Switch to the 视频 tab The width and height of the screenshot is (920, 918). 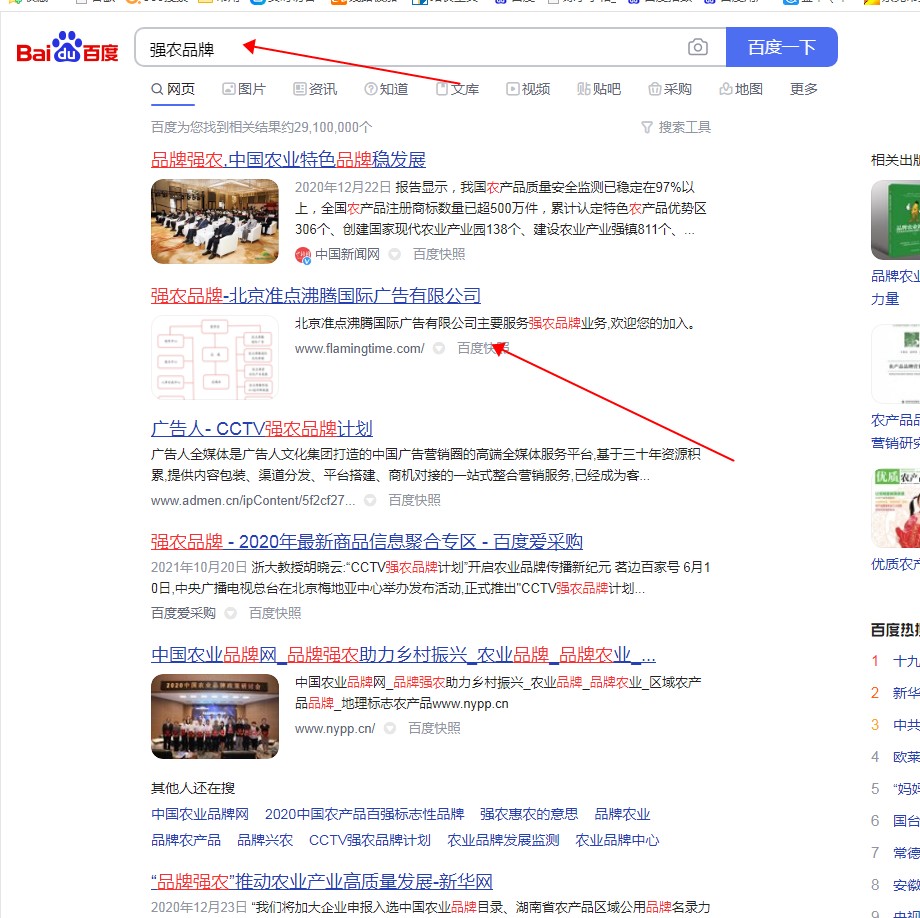(528, 89)
